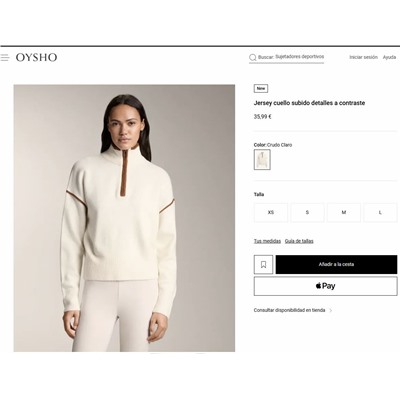Click Consultar disponibilidad en tienda link

(x=289, y=310)
